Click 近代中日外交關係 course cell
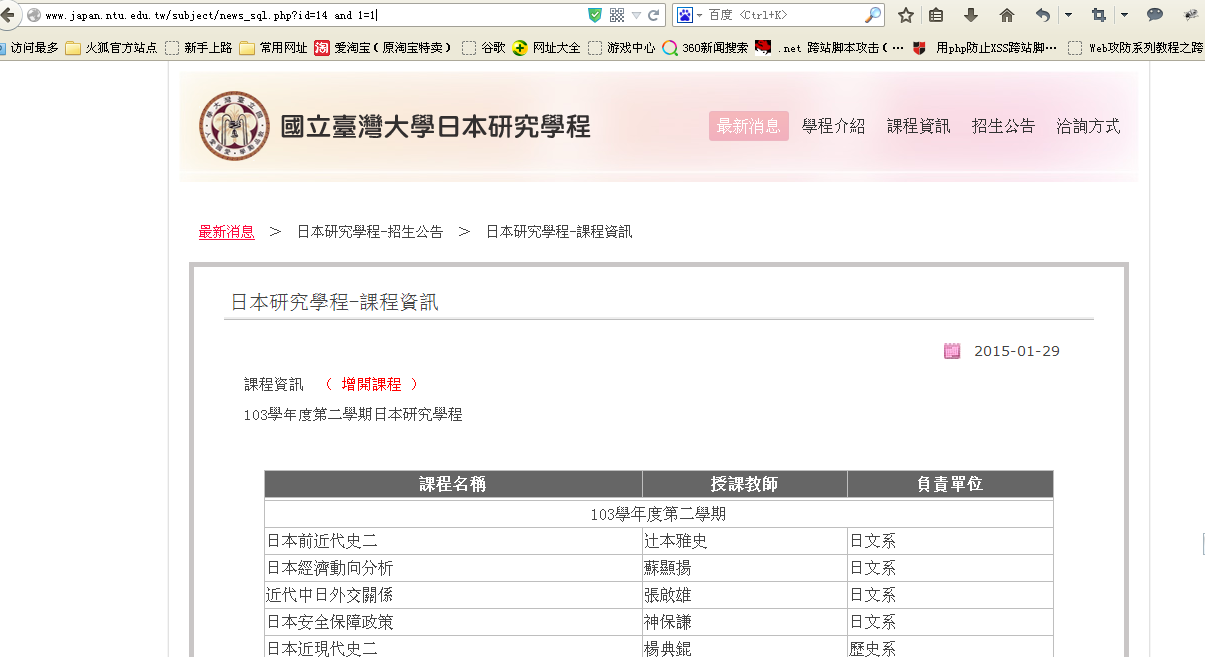This screenshot has width=1205, height=657. [453, 595]
